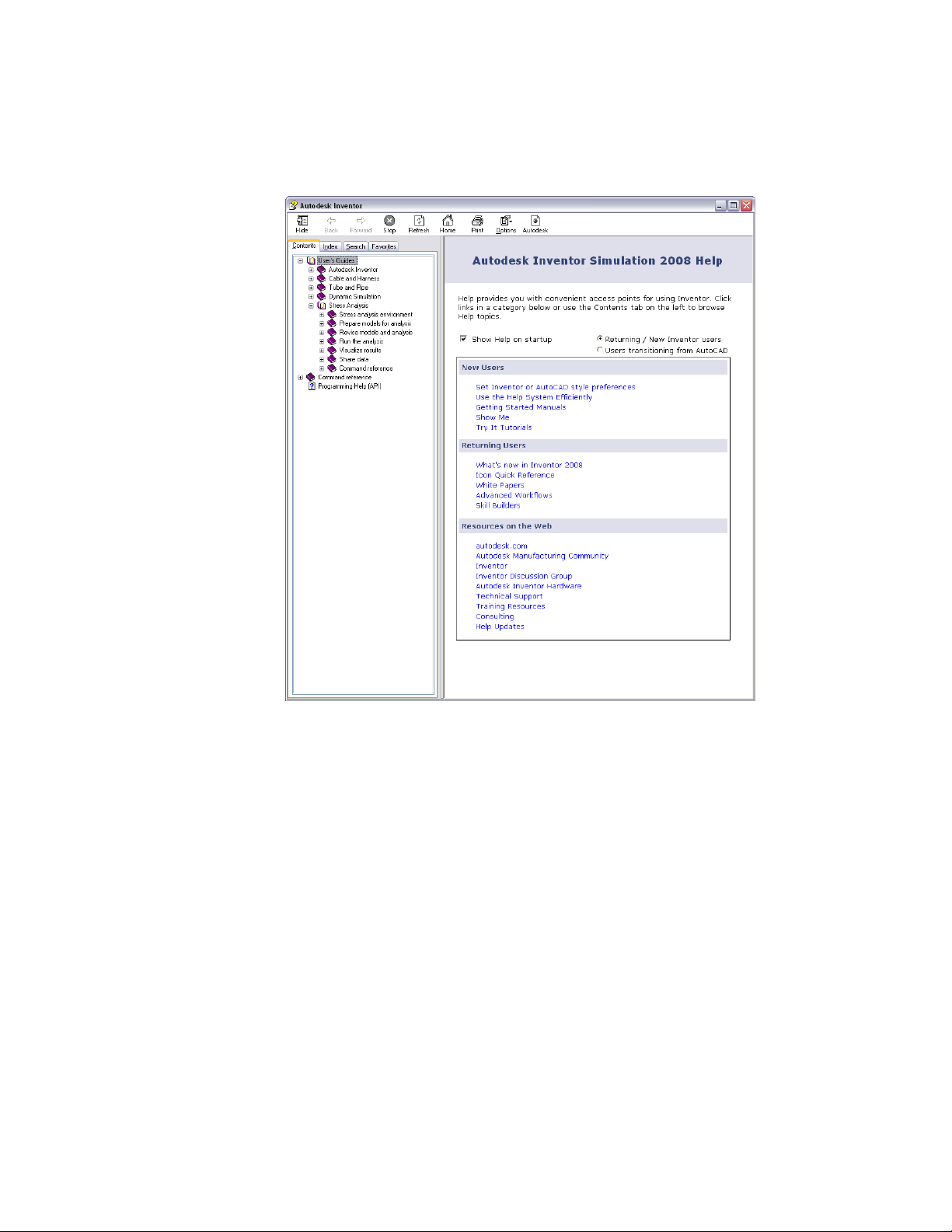Open the Options toolbar menu
The height and width of the screenshot is (1232, 952).
click(506, 221)
